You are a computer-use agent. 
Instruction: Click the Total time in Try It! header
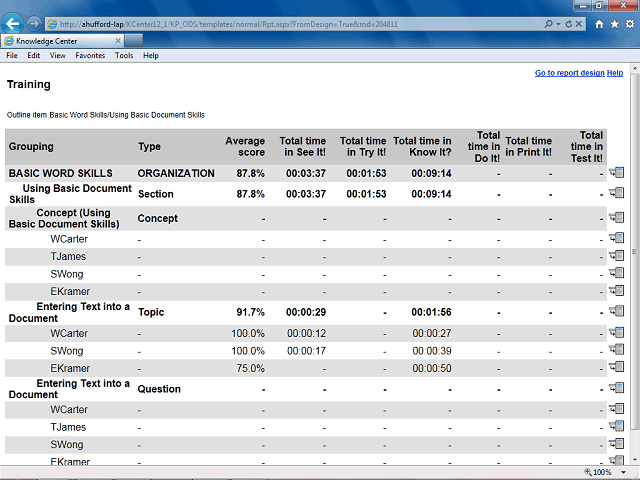click(363, 147)
